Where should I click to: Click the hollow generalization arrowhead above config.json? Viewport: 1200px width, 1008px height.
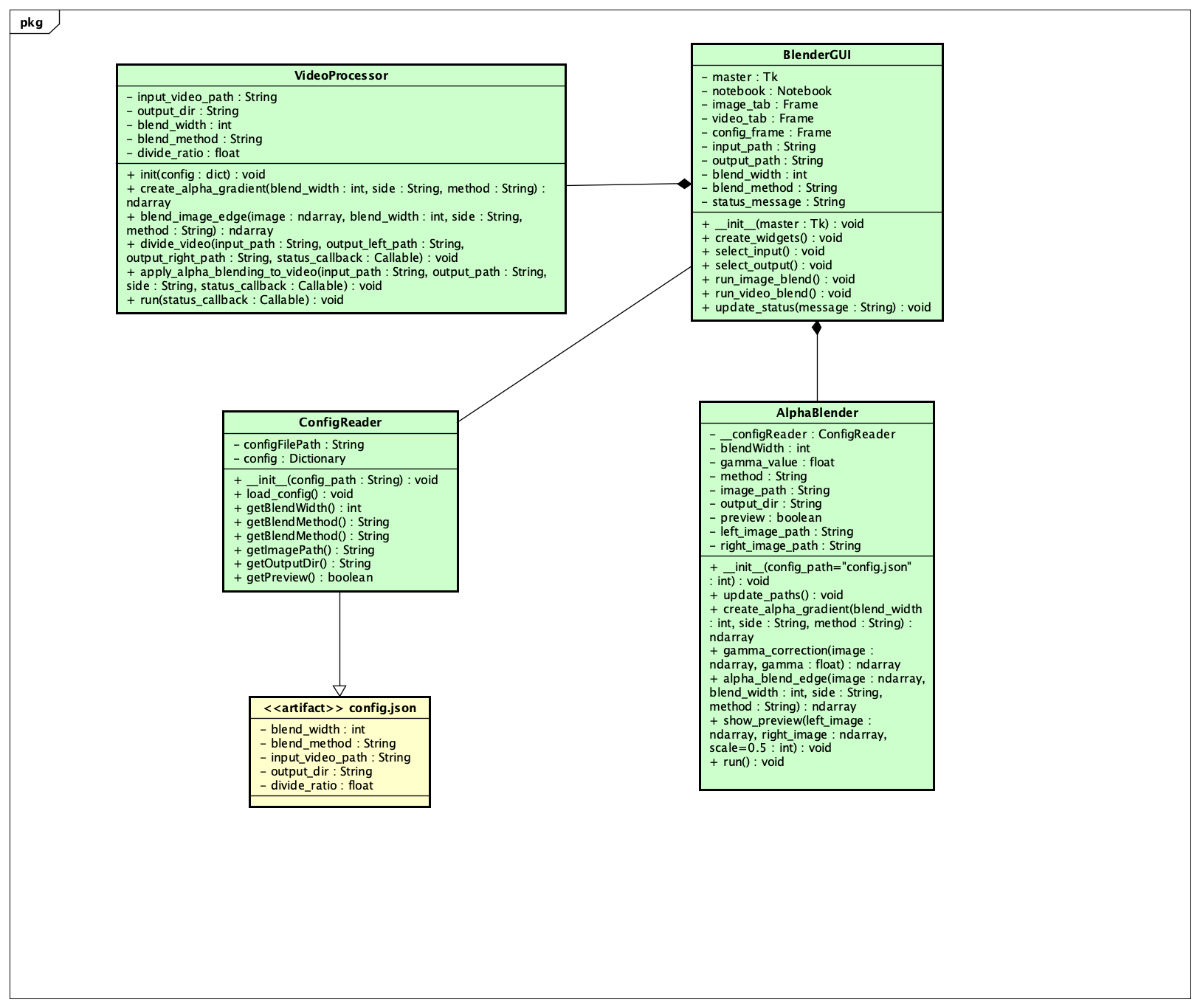click(339, 690)
